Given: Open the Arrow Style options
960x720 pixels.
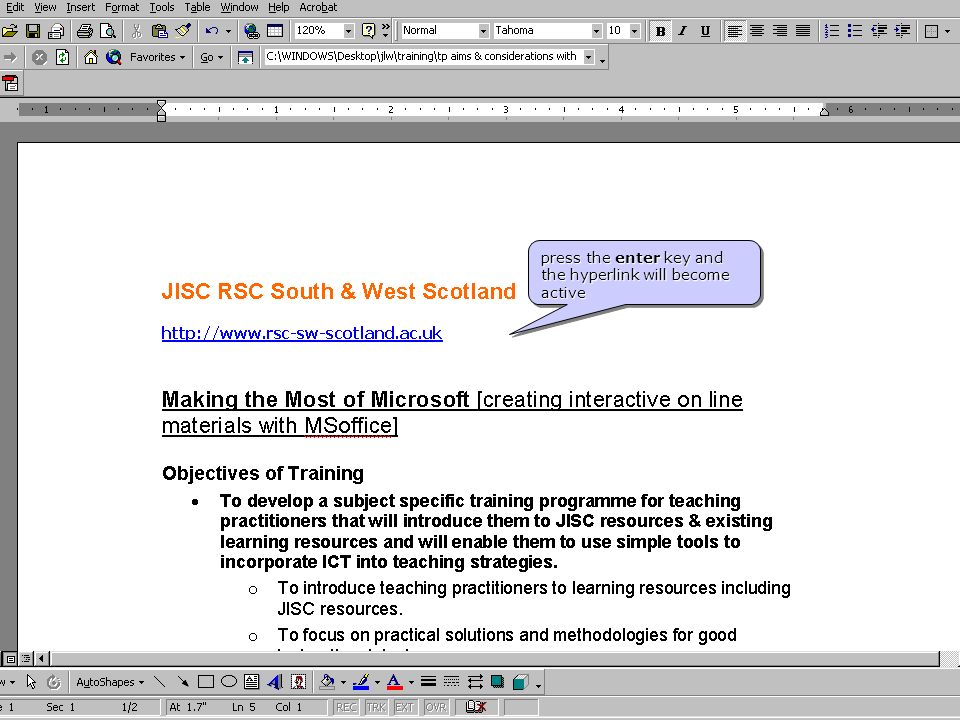Looking at the screenshot, I should (474, 681).
